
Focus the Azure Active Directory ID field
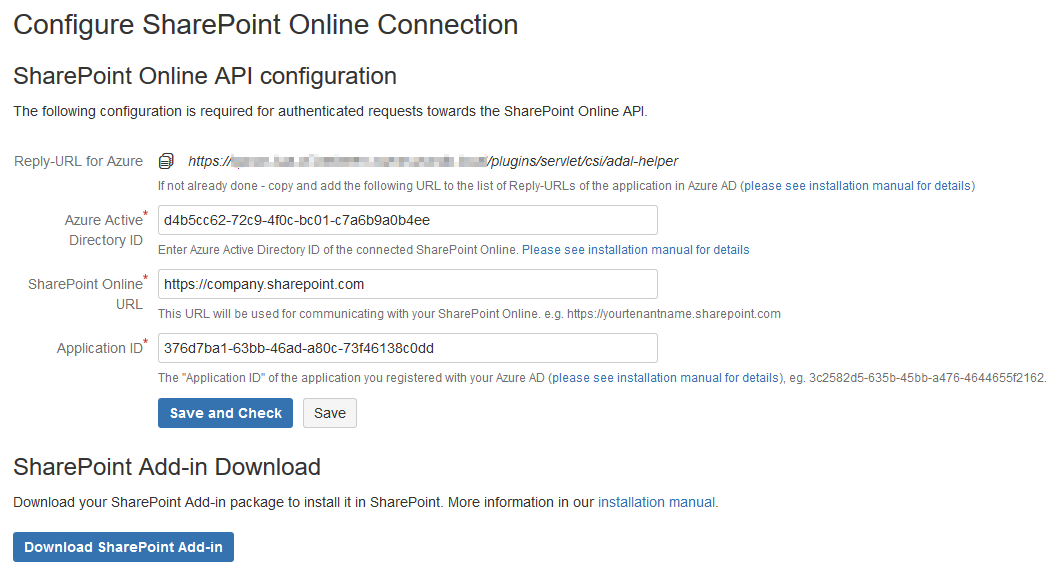pos(407,220)
